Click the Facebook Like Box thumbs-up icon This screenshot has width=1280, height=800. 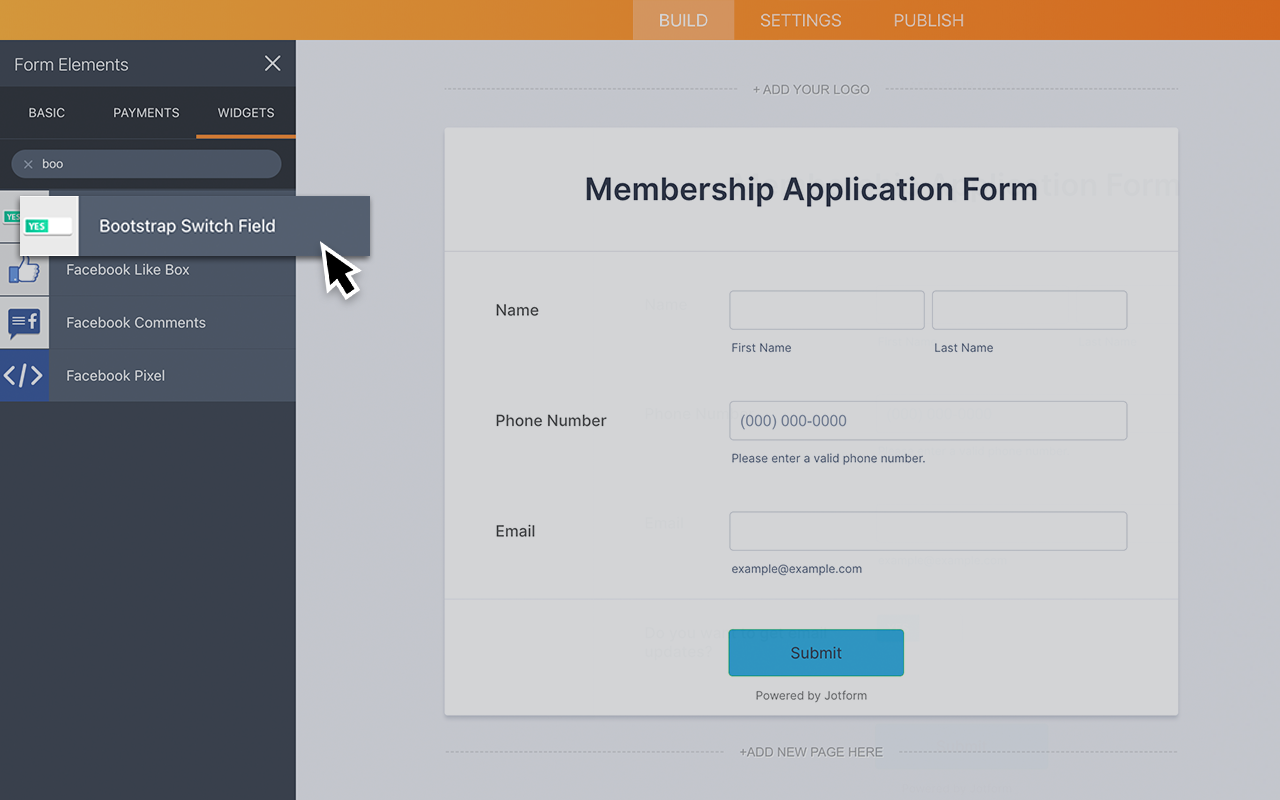tap(24, 269)
